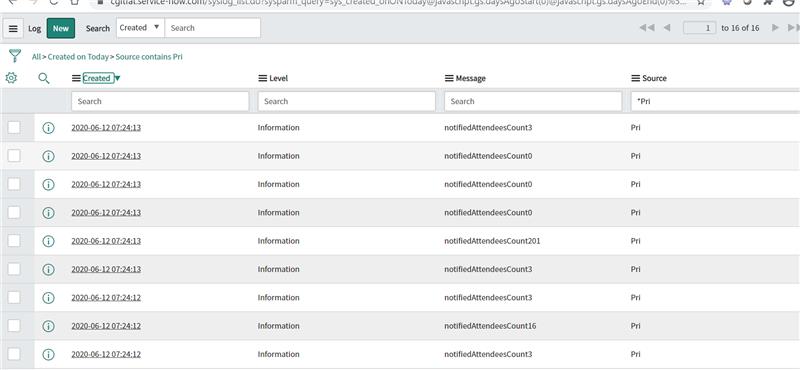
Task: Bookmark page with browser star icon
Action: click(701, 2)
